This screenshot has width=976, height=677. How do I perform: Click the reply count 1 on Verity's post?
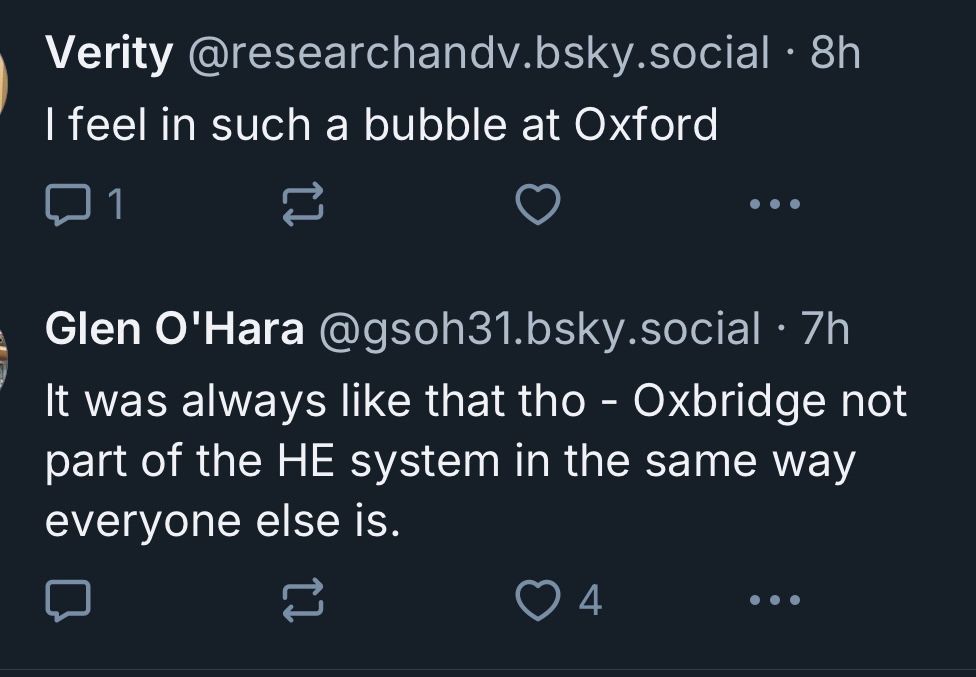pos(115,205)
